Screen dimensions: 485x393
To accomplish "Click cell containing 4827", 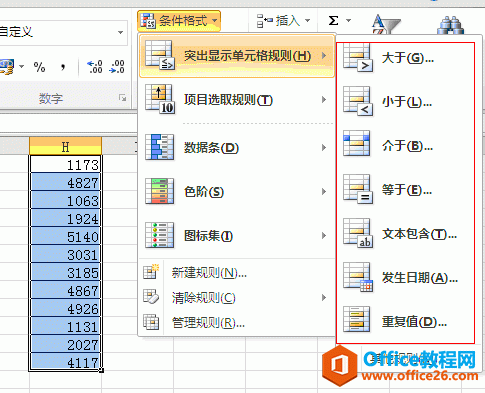I will point(65,182).
